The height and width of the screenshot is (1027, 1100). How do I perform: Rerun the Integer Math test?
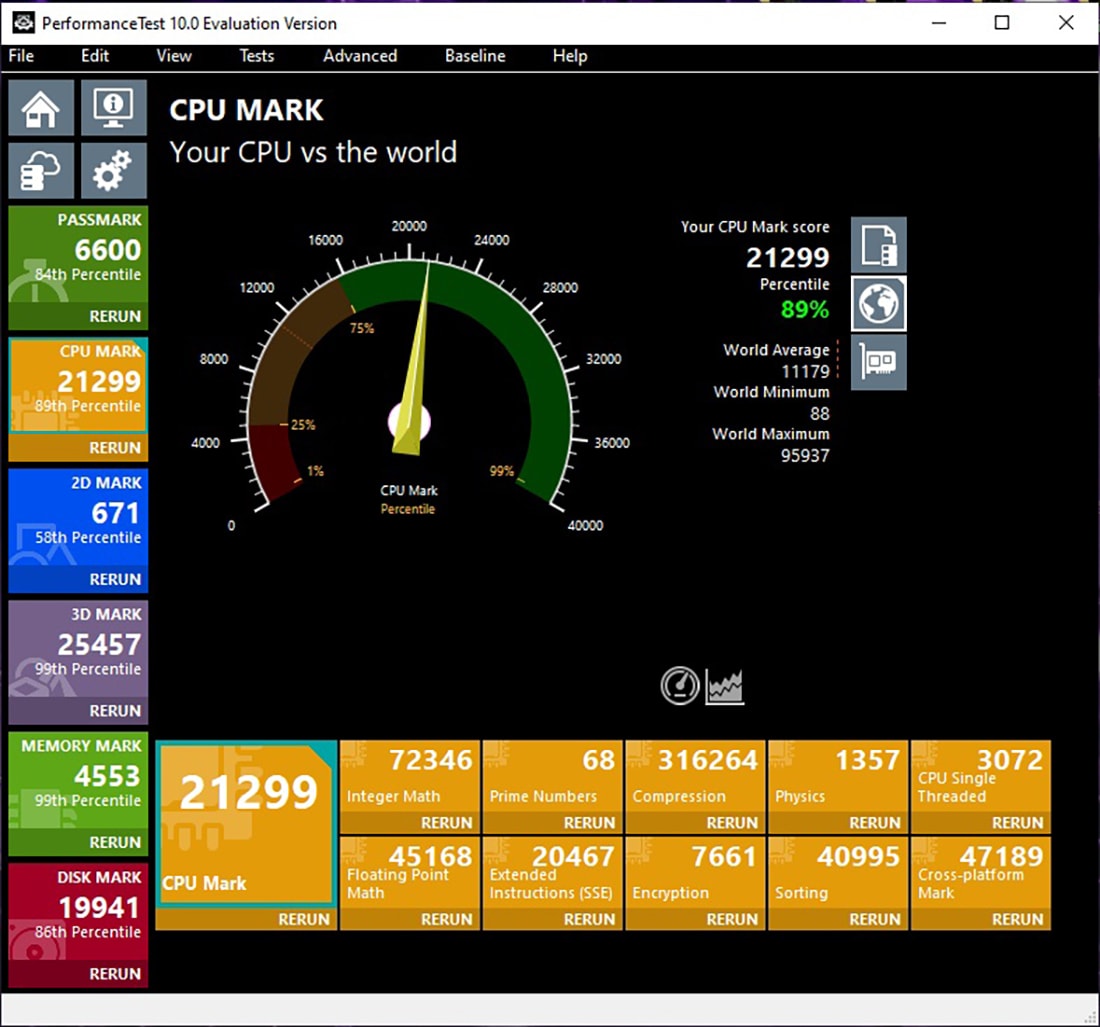(x=446, y=822)
